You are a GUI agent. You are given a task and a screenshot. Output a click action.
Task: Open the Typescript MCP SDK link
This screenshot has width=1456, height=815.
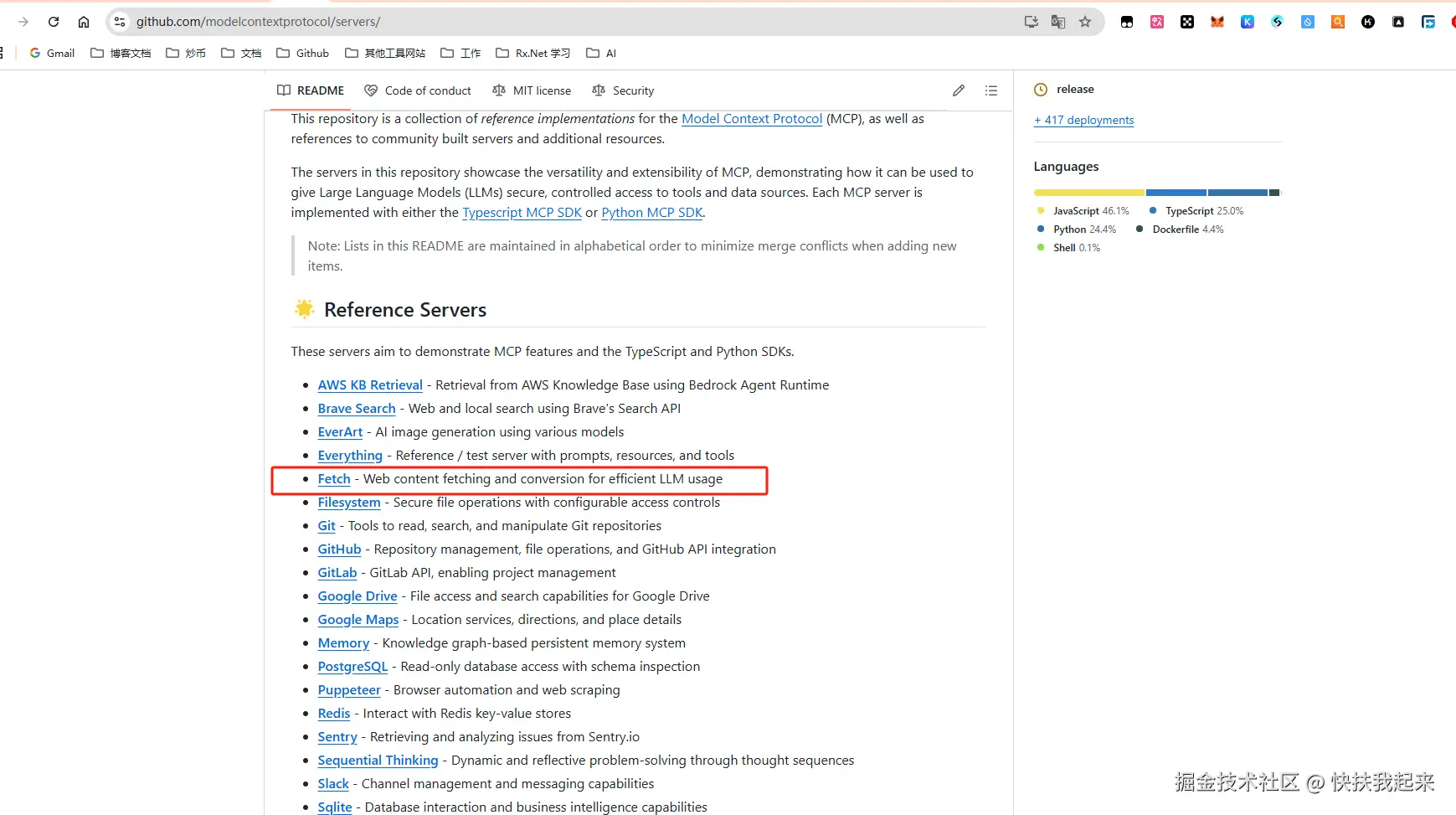[522, 213]
